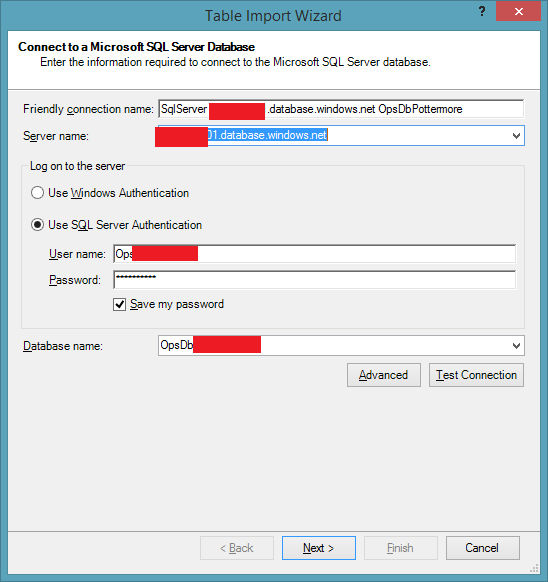
Task: Click the 'Connect to a Microsoft SQL Server Database' heading
Action: (136, 47)
